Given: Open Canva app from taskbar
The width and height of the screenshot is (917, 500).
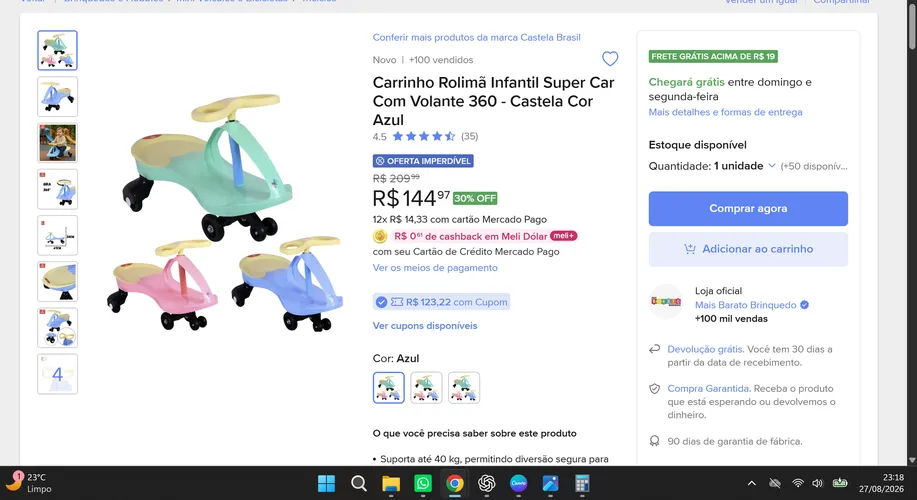Looking at the screenshot, I should [x=518, y=484].
